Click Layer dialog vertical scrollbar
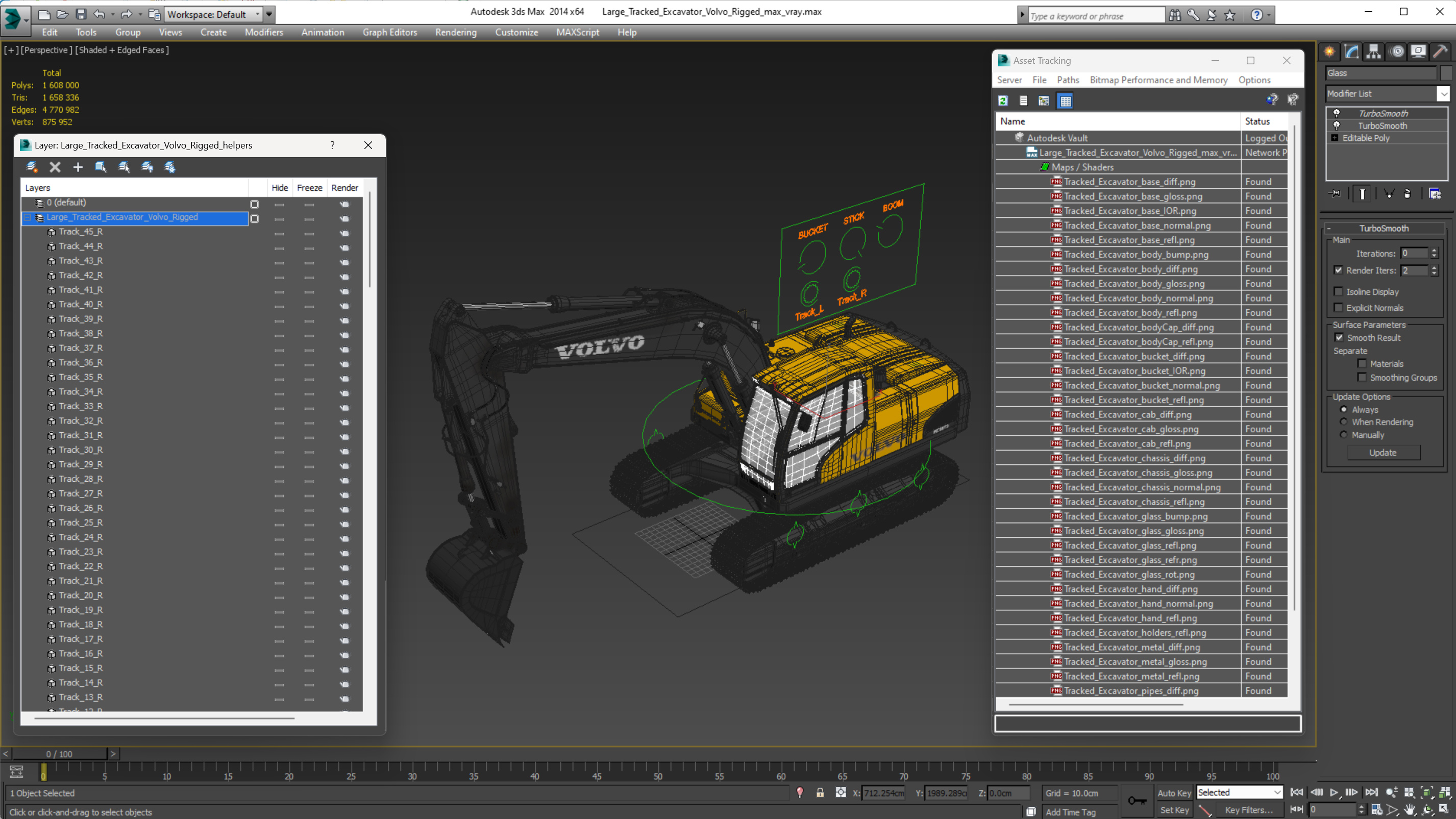This screenshot has width=1456, height=819. [x=369, y=240]
